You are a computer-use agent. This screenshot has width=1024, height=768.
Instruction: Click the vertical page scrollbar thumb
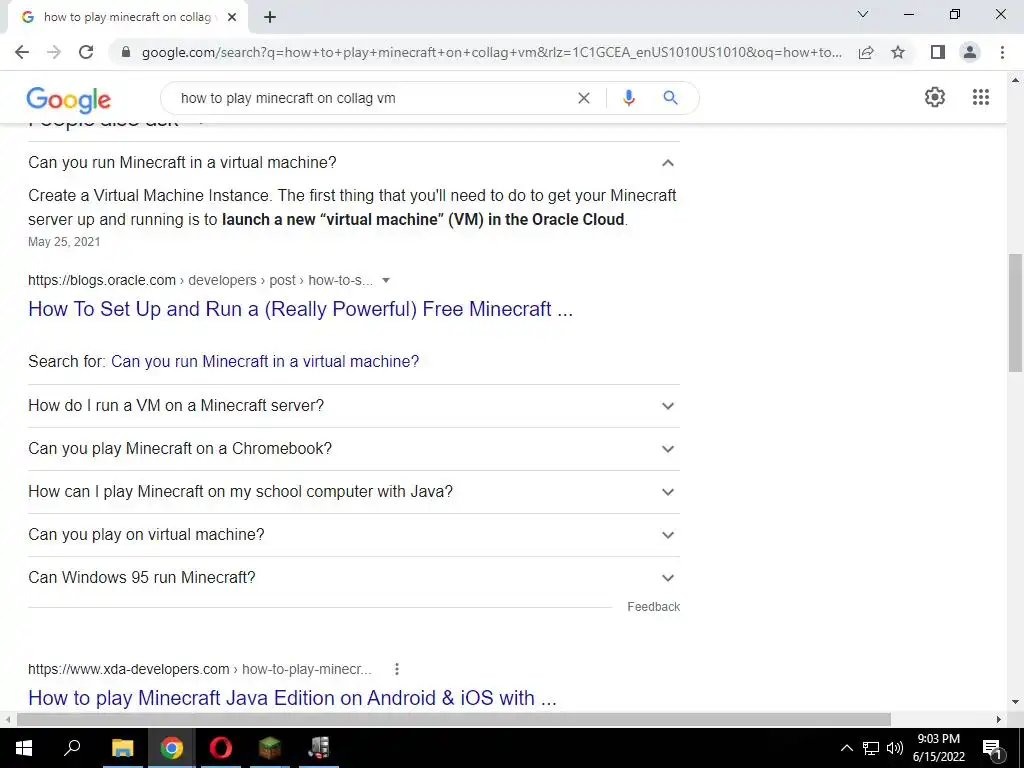[1015, 313]
